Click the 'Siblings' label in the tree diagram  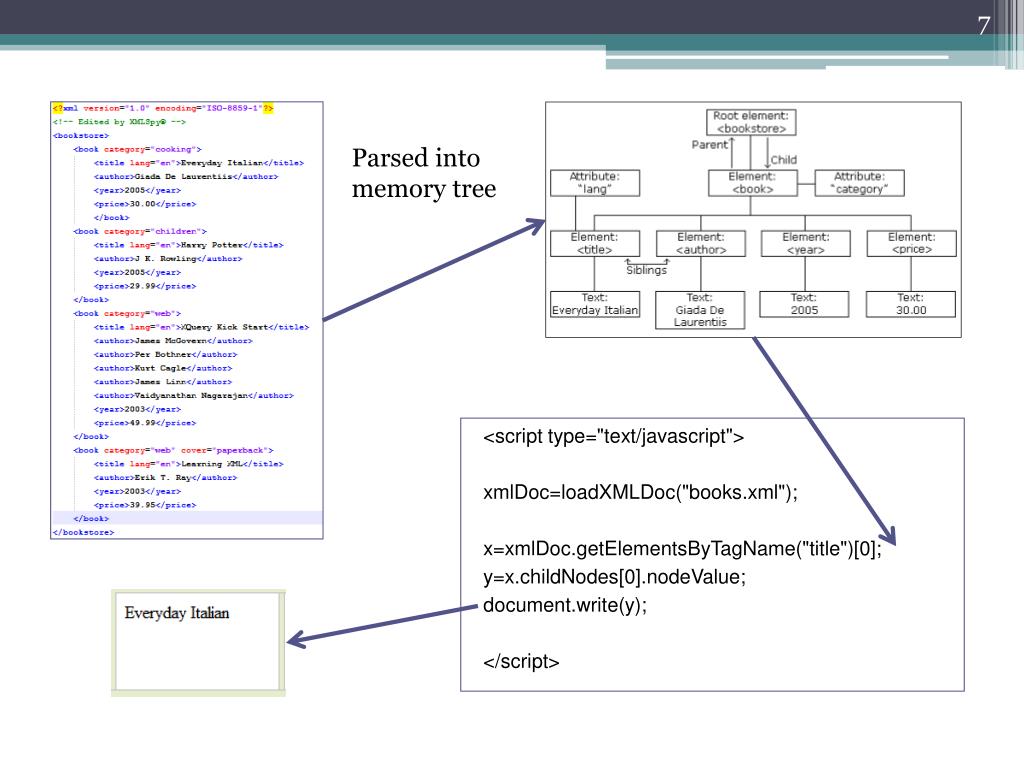point(647,270)
